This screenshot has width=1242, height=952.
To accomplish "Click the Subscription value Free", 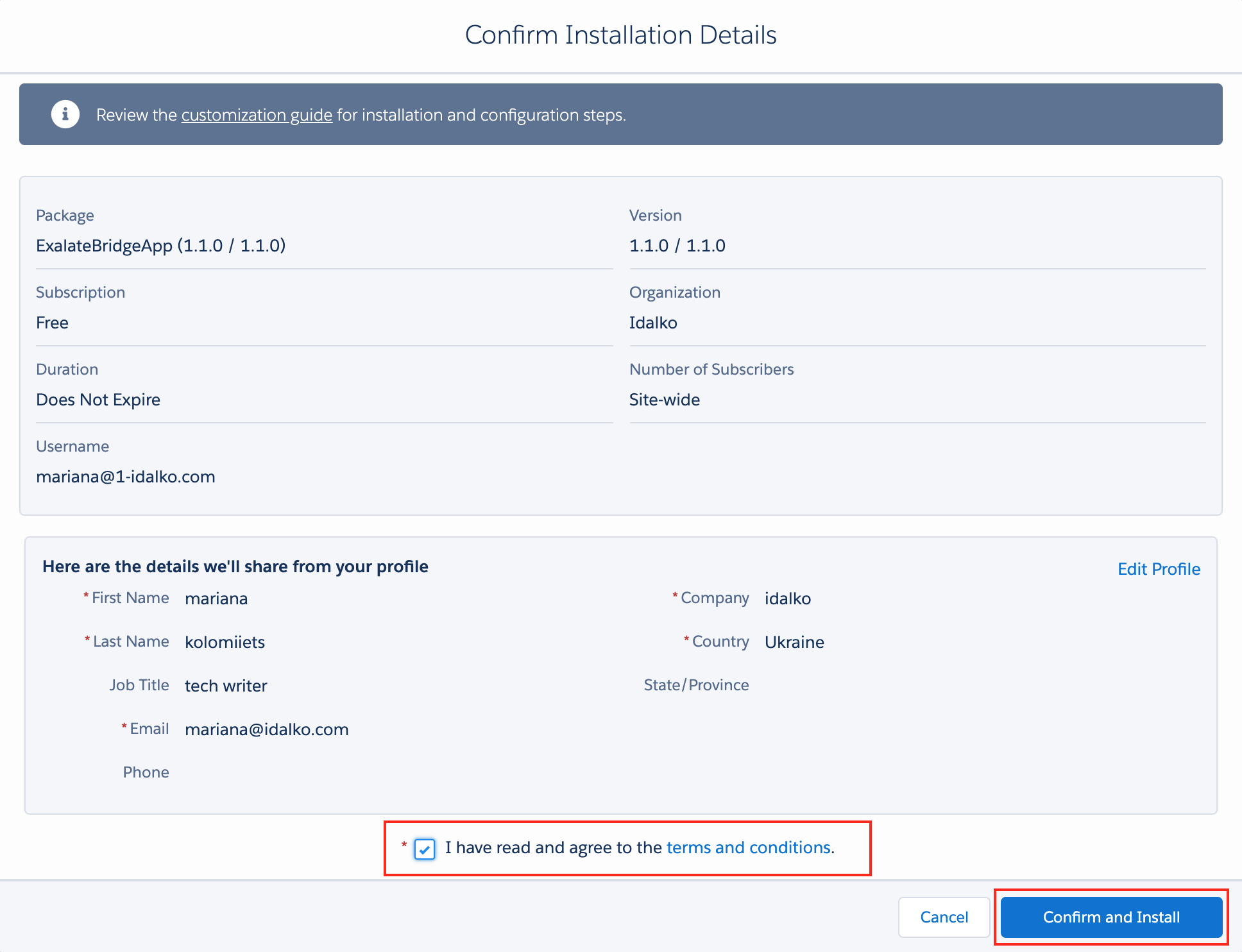I will pos(52,323).
